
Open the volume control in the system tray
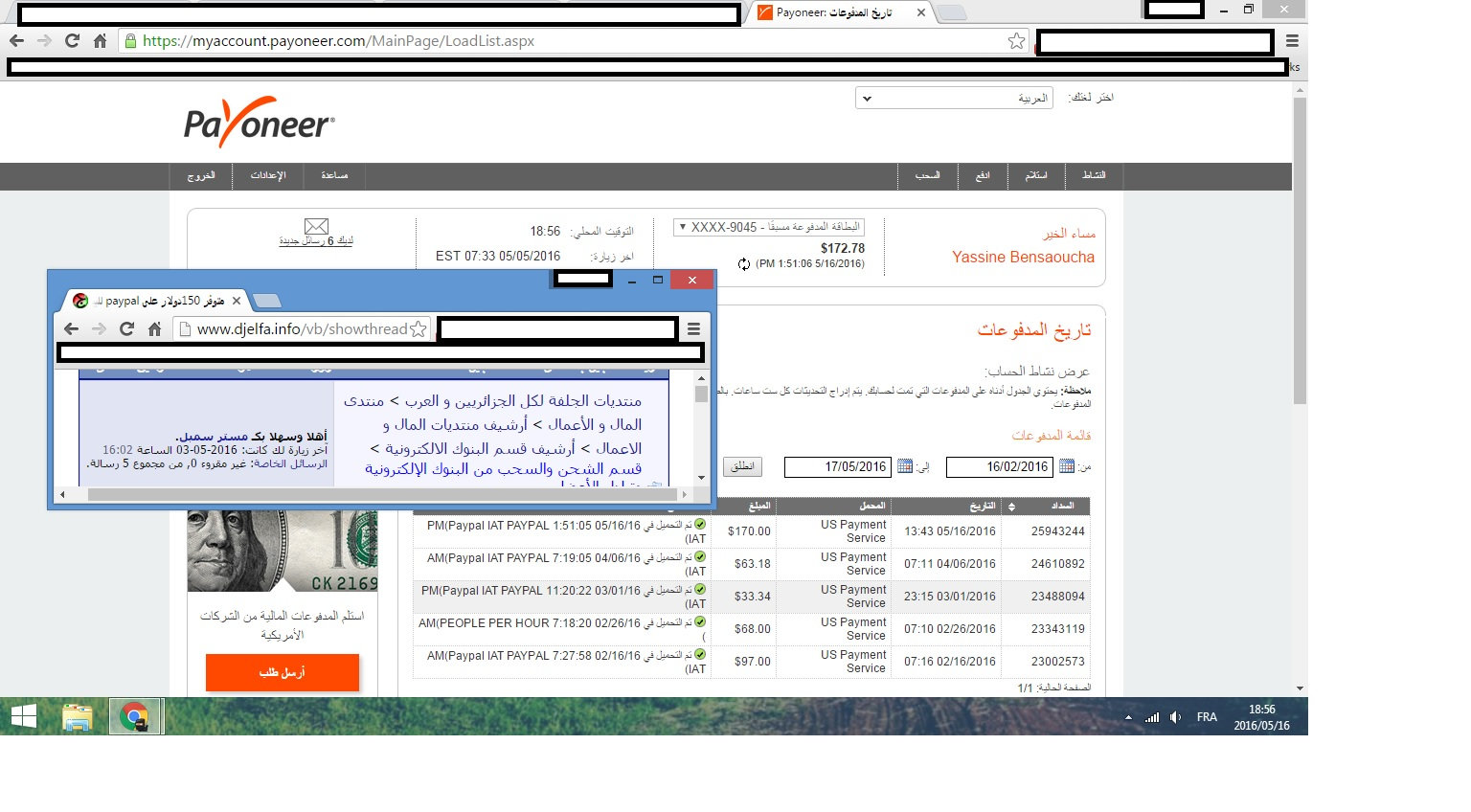[1175, 717]
